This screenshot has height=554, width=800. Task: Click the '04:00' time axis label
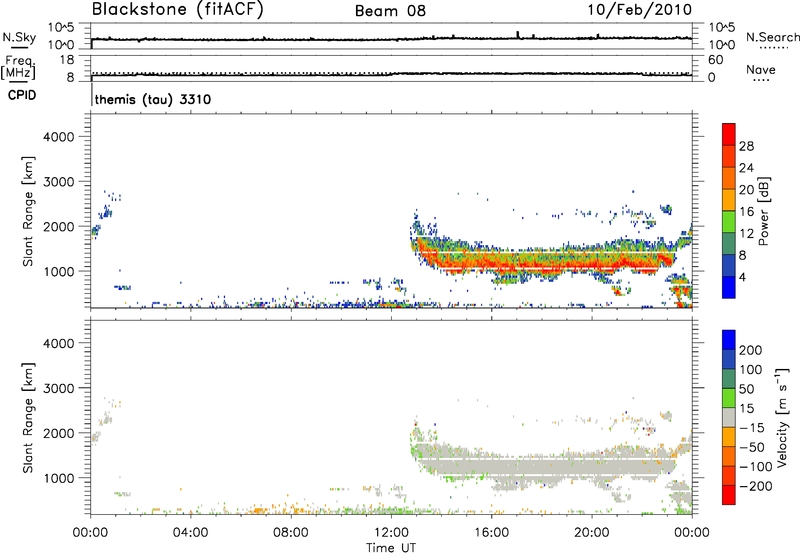click(190, 533)
